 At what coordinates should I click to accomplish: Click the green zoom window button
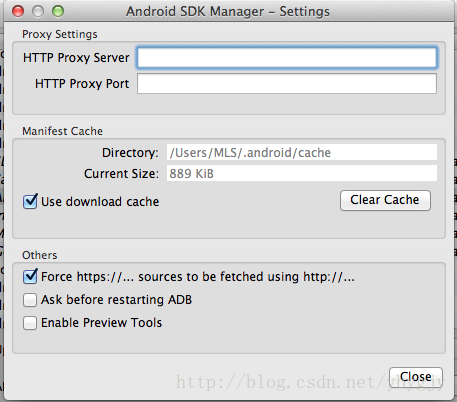pos(58,11)
